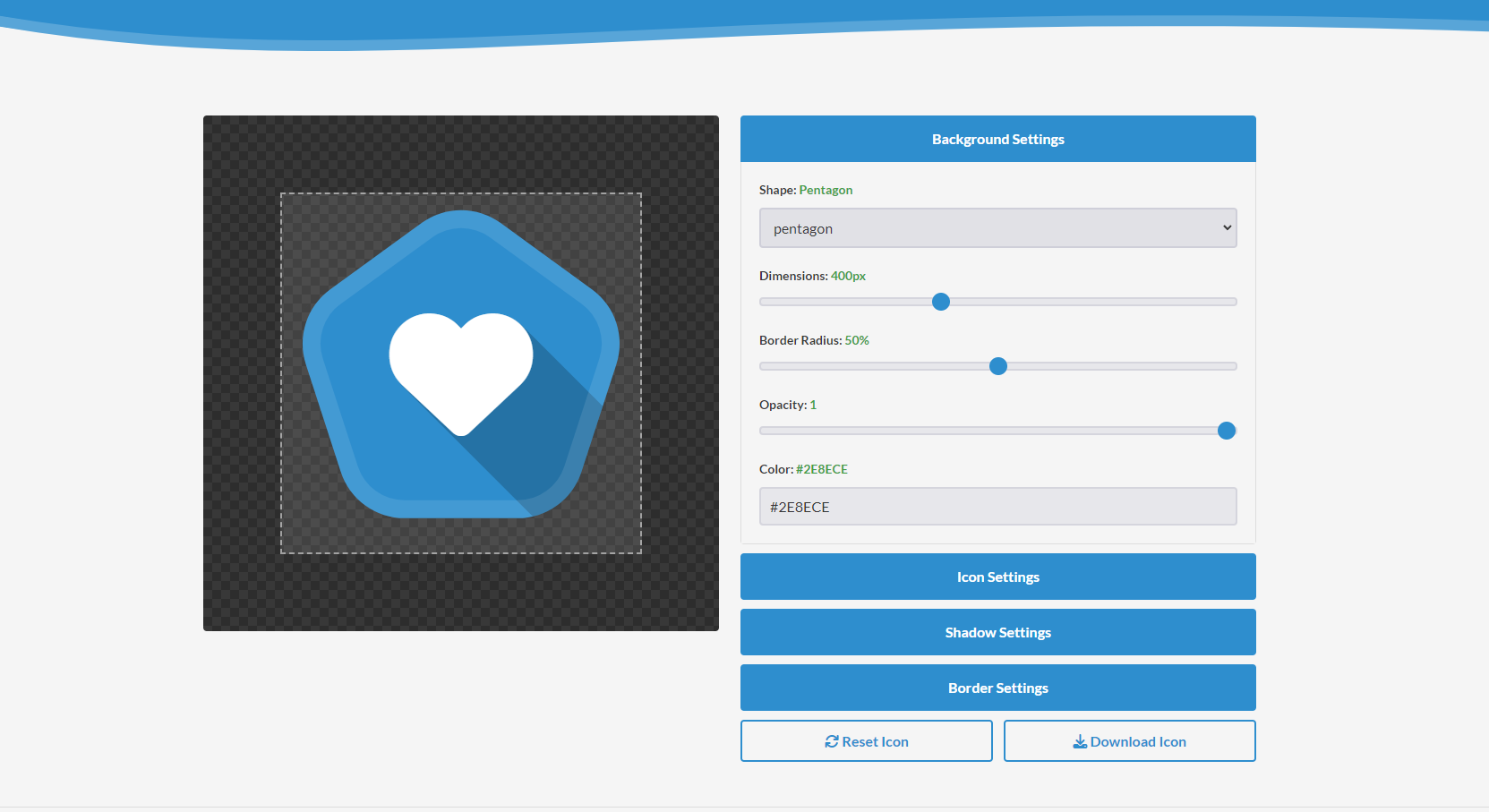The width and height of the screenshot is (1489, 812).
Task: Click the download arrow icon in Download Icon button
Action: pos(1079,741)
